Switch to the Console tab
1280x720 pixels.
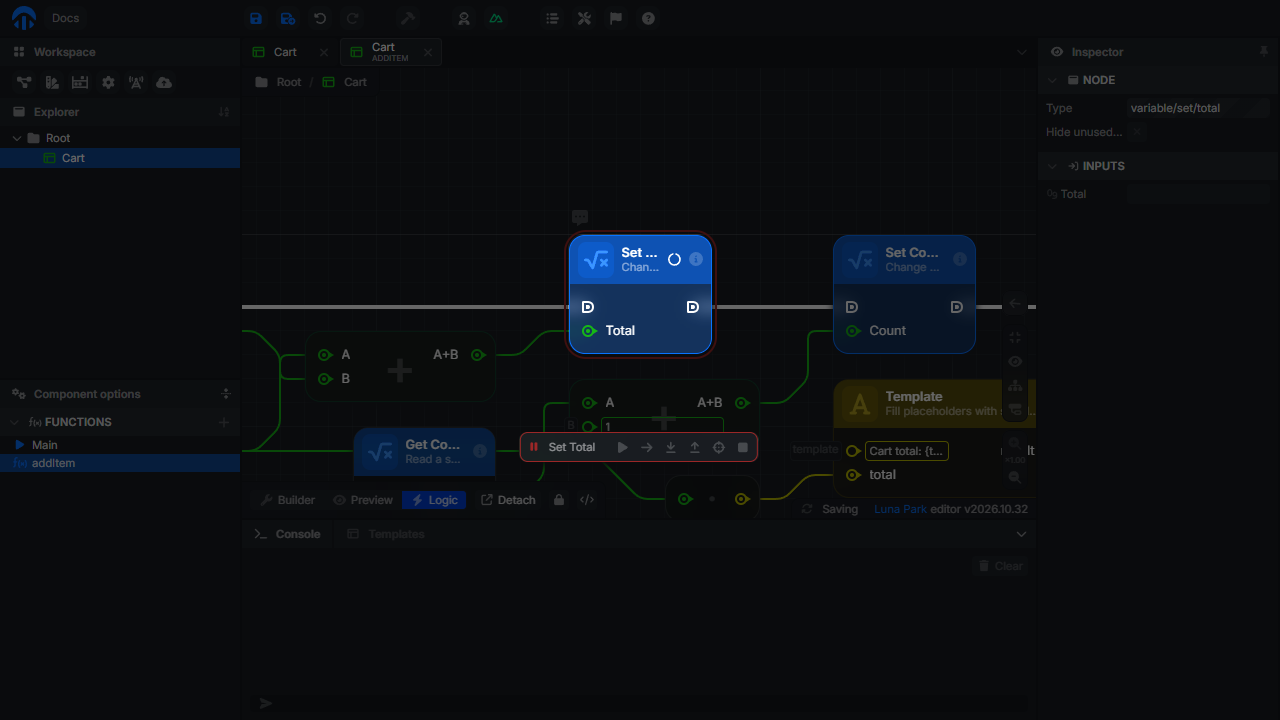288,534
